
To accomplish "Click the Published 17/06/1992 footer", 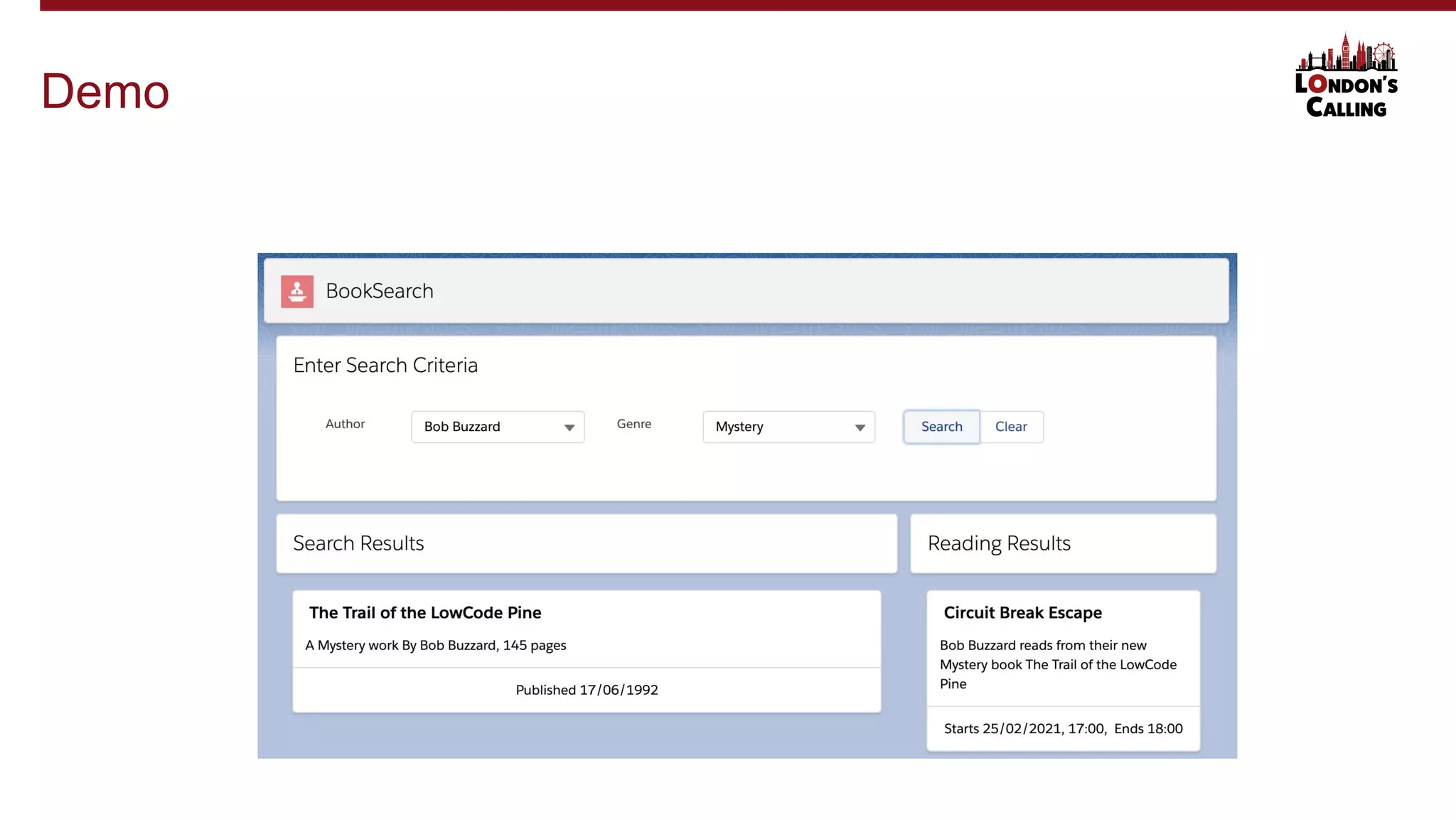I will 587,690.
